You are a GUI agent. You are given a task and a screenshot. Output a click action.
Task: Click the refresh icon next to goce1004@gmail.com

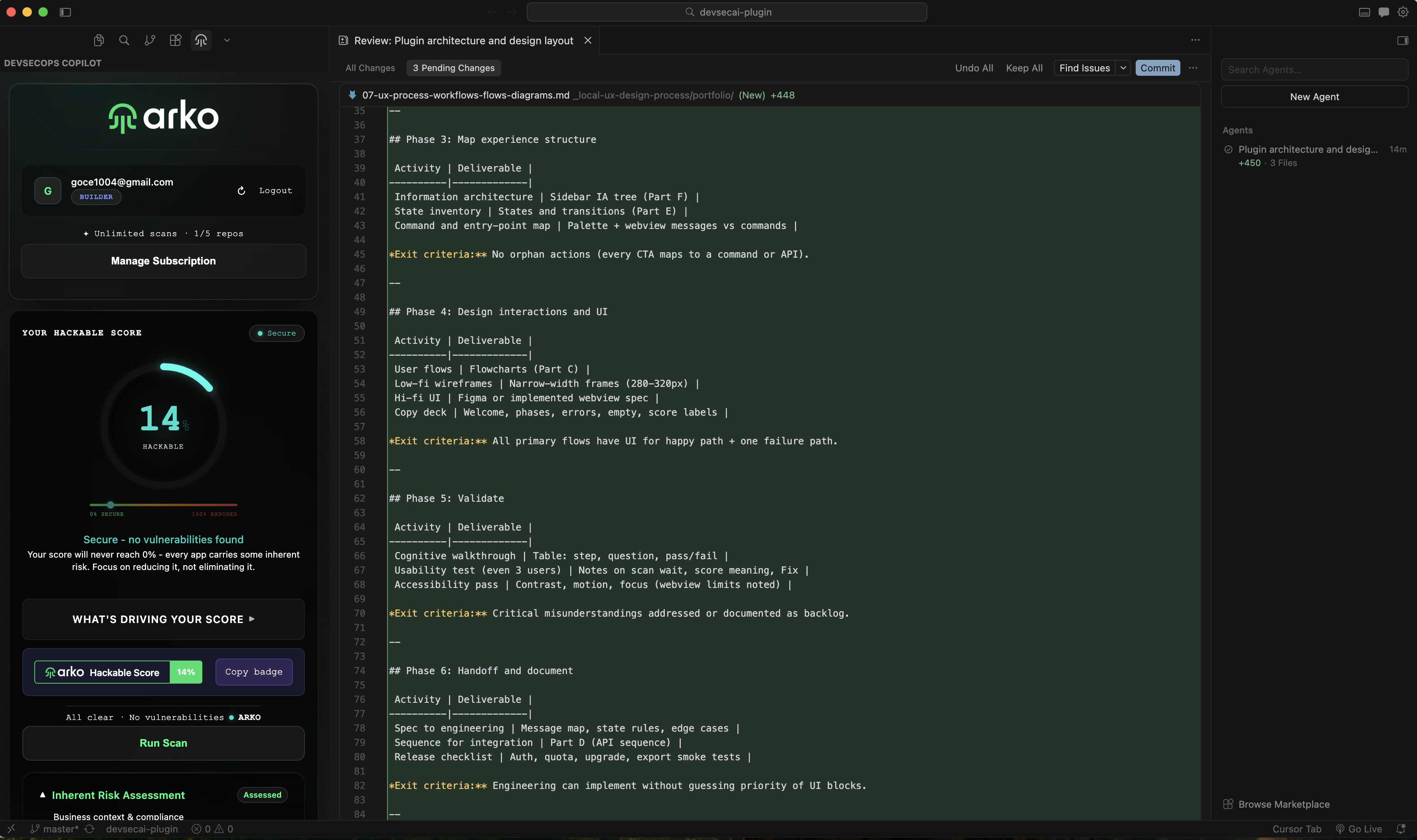click(241, 190)
